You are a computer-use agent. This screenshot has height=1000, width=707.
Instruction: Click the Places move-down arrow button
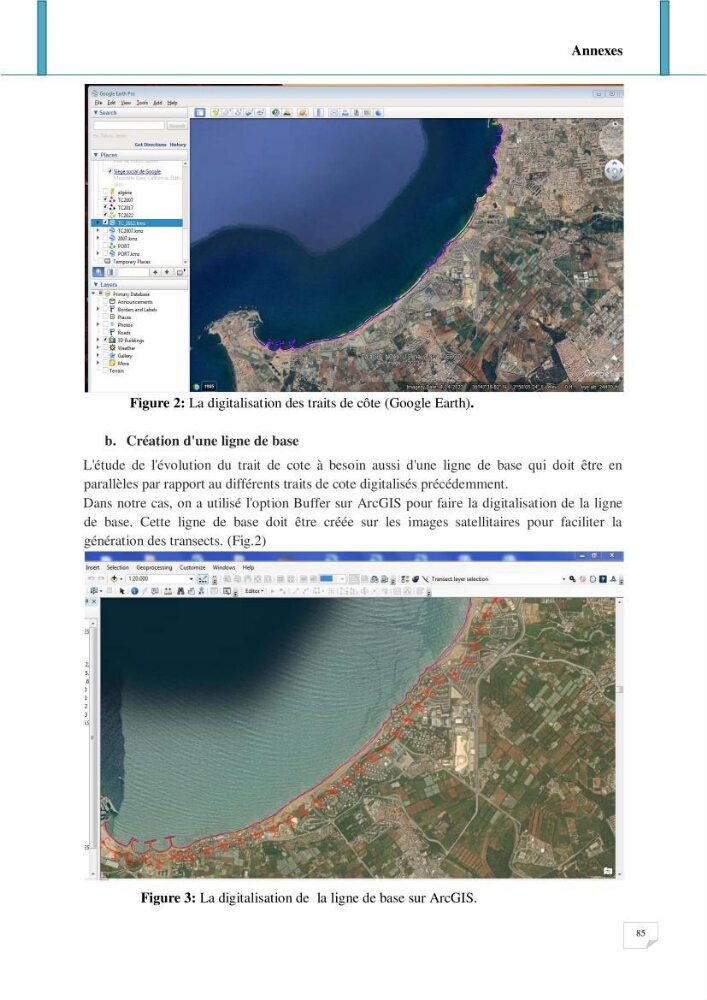pyautogui.click(x=167, y=272)
